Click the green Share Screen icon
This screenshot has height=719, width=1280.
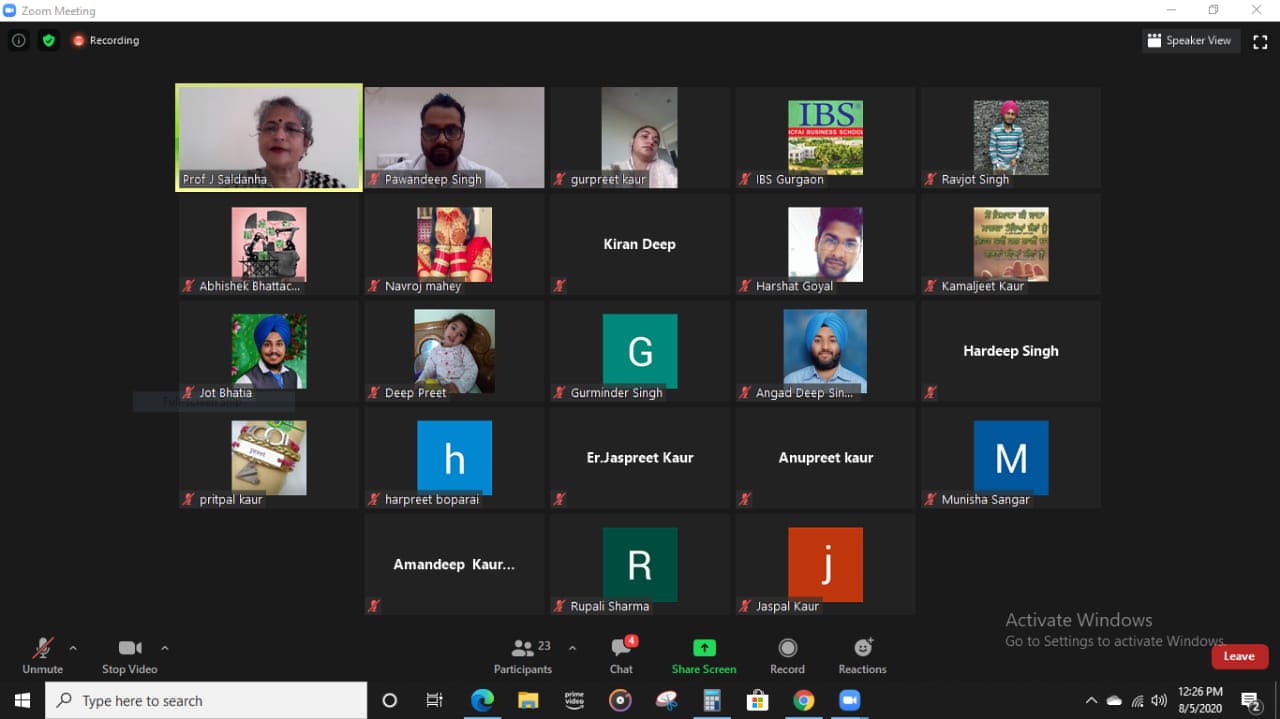[x=704, y=648]
